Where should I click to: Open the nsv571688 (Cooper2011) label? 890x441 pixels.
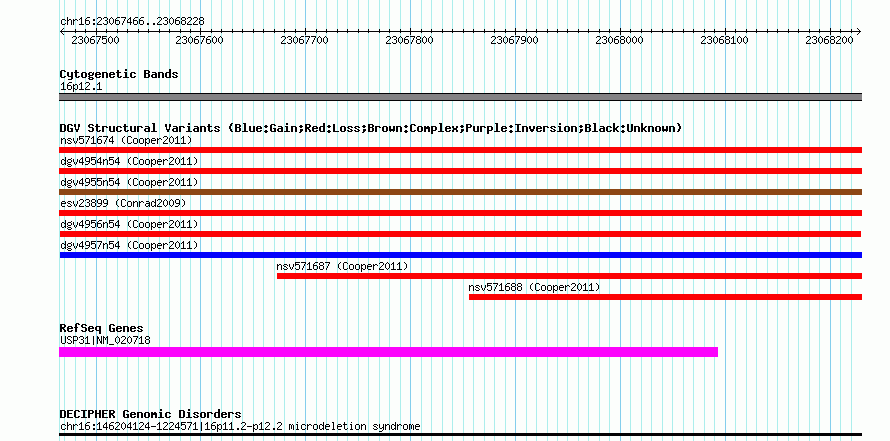tap(534, 287)
